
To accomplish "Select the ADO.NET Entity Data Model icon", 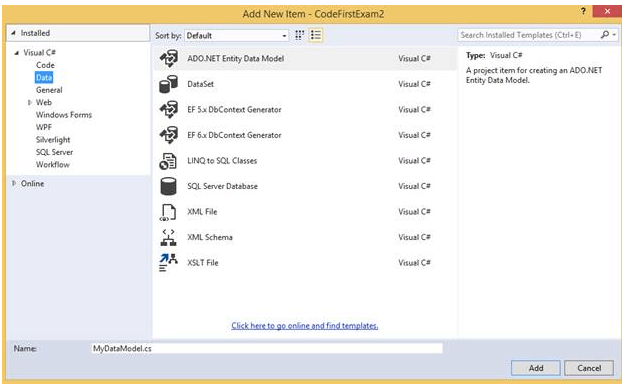I will [169, 58].
